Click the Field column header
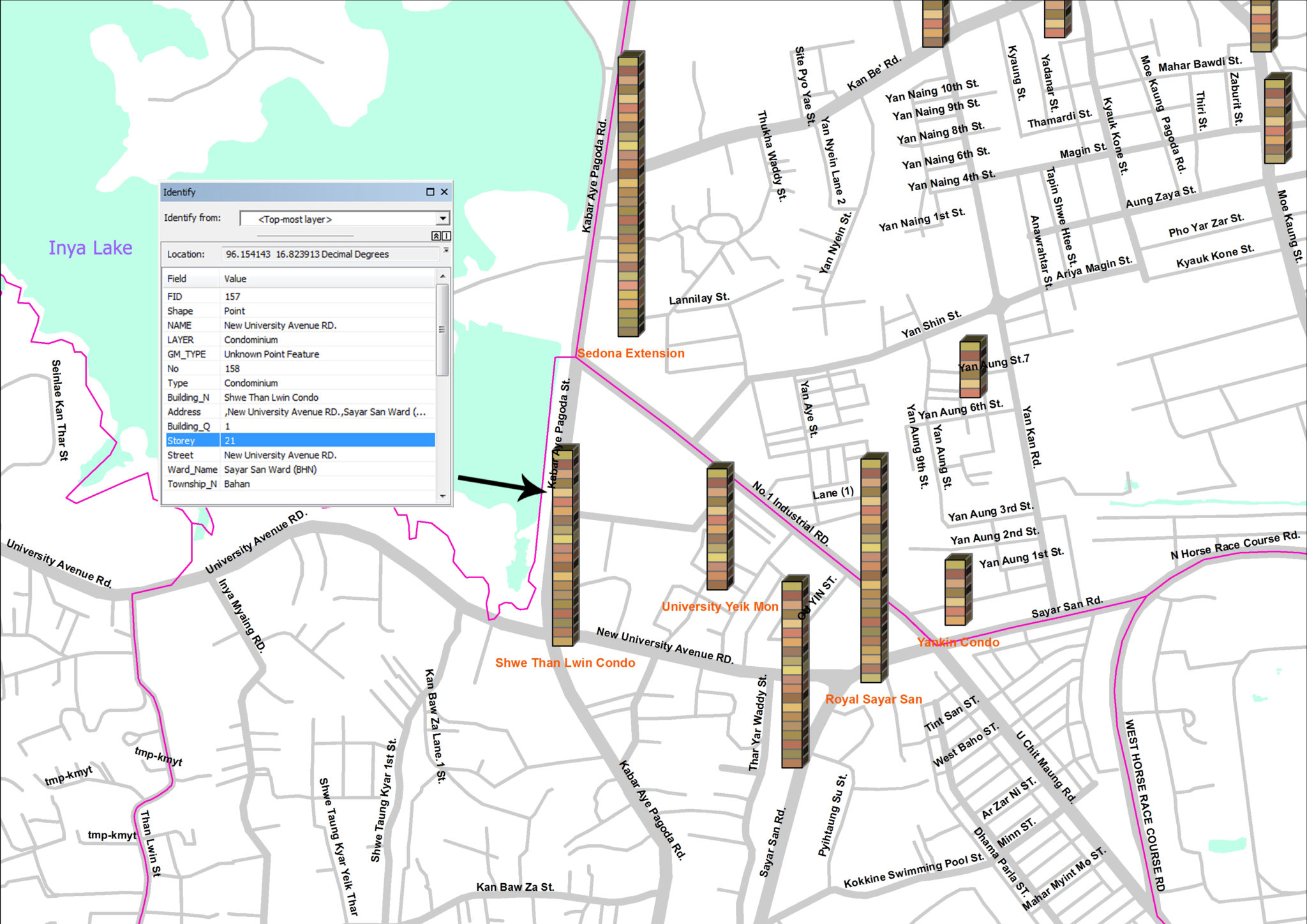The width and height of the screenshot is (1307, 924). click(191, 279)
